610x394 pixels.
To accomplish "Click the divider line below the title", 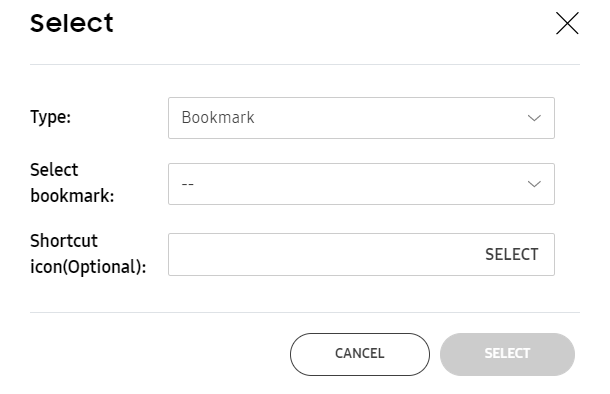I will [305, 65].
